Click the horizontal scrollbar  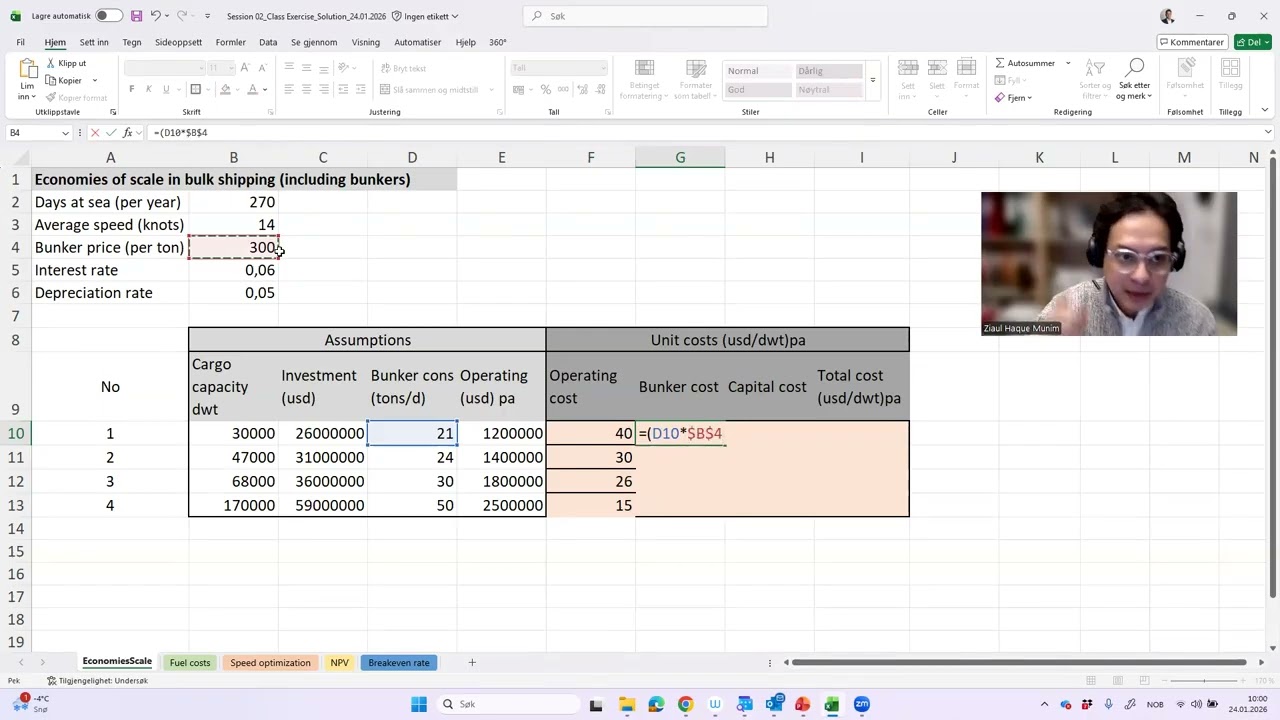point(1018,662)
